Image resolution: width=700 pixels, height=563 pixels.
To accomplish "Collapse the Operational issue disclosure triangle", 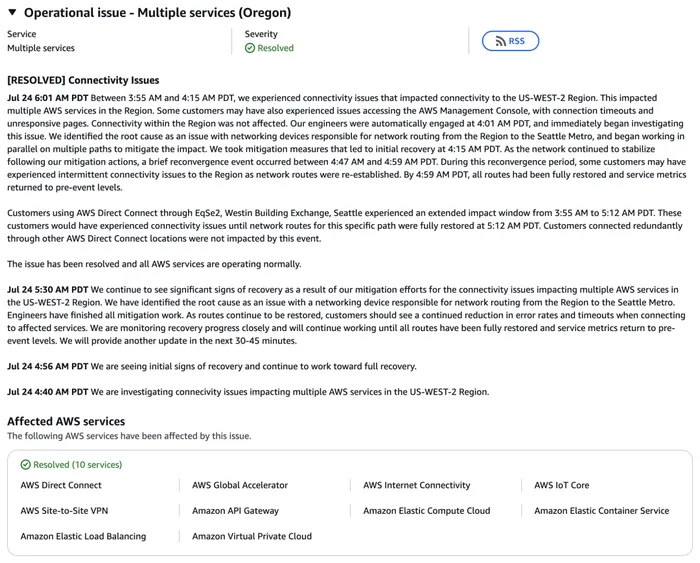I will (x=12, y=13).
